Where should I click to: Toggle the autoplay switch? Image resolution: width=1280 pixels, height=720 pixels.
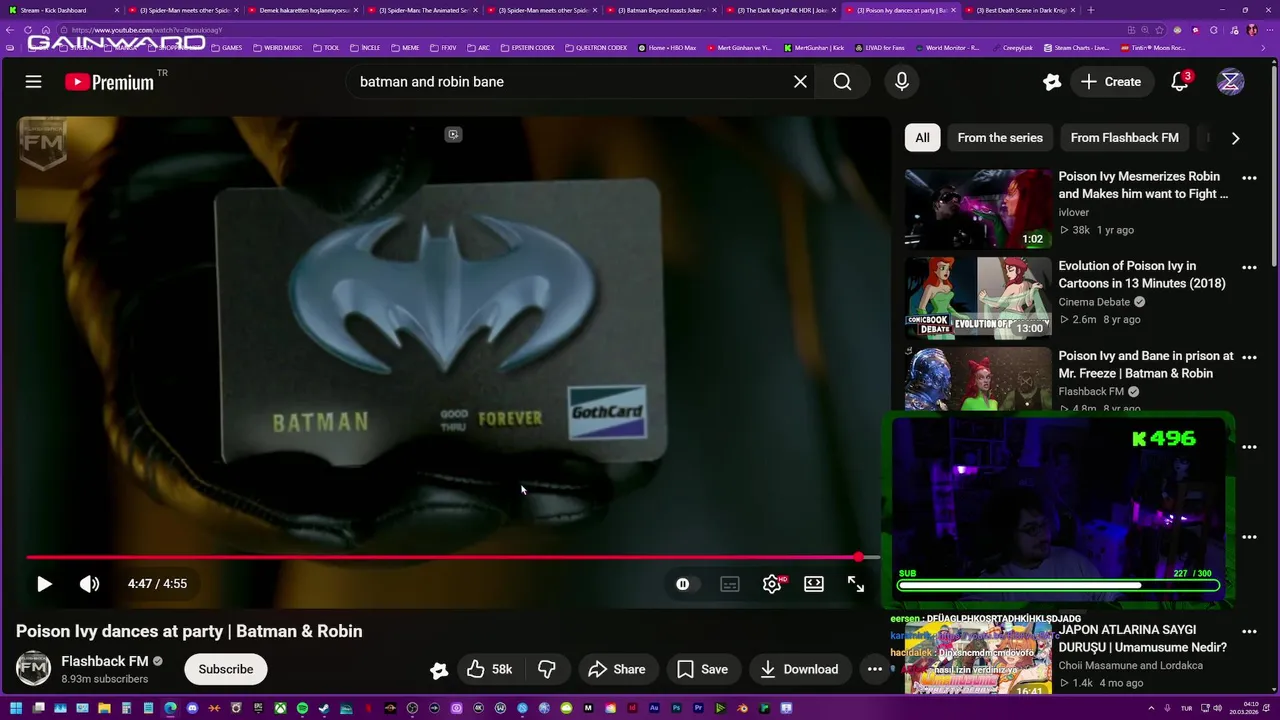tap(683, 584)
